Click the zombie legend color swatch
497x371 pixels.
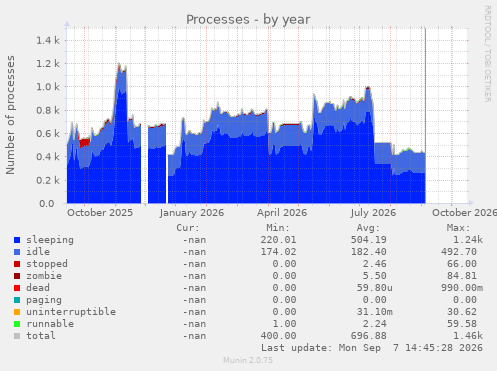pyautogui.click(x=17, y=276)
